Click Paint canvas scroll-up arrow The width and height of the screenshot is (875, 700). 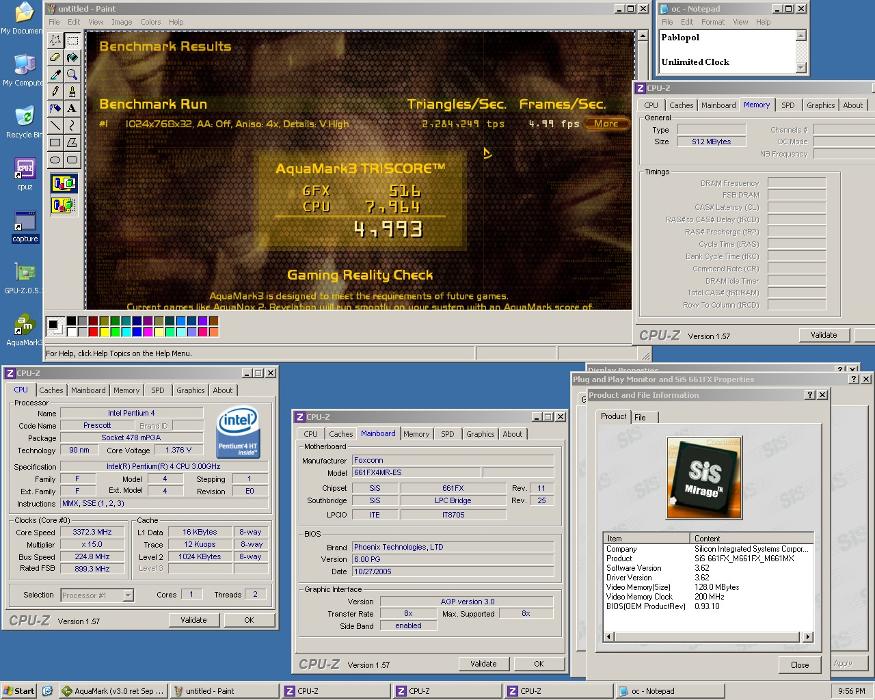click(642, 35)
